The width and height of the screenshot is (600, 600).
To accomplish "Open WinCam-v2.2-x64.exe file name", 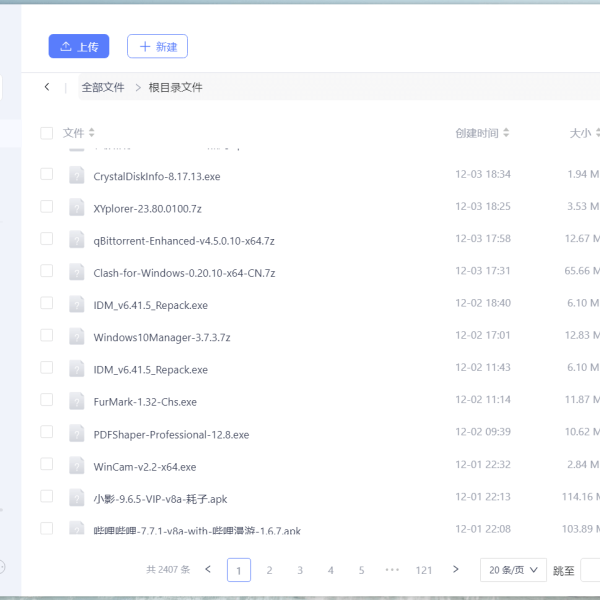I will point(145,467).
